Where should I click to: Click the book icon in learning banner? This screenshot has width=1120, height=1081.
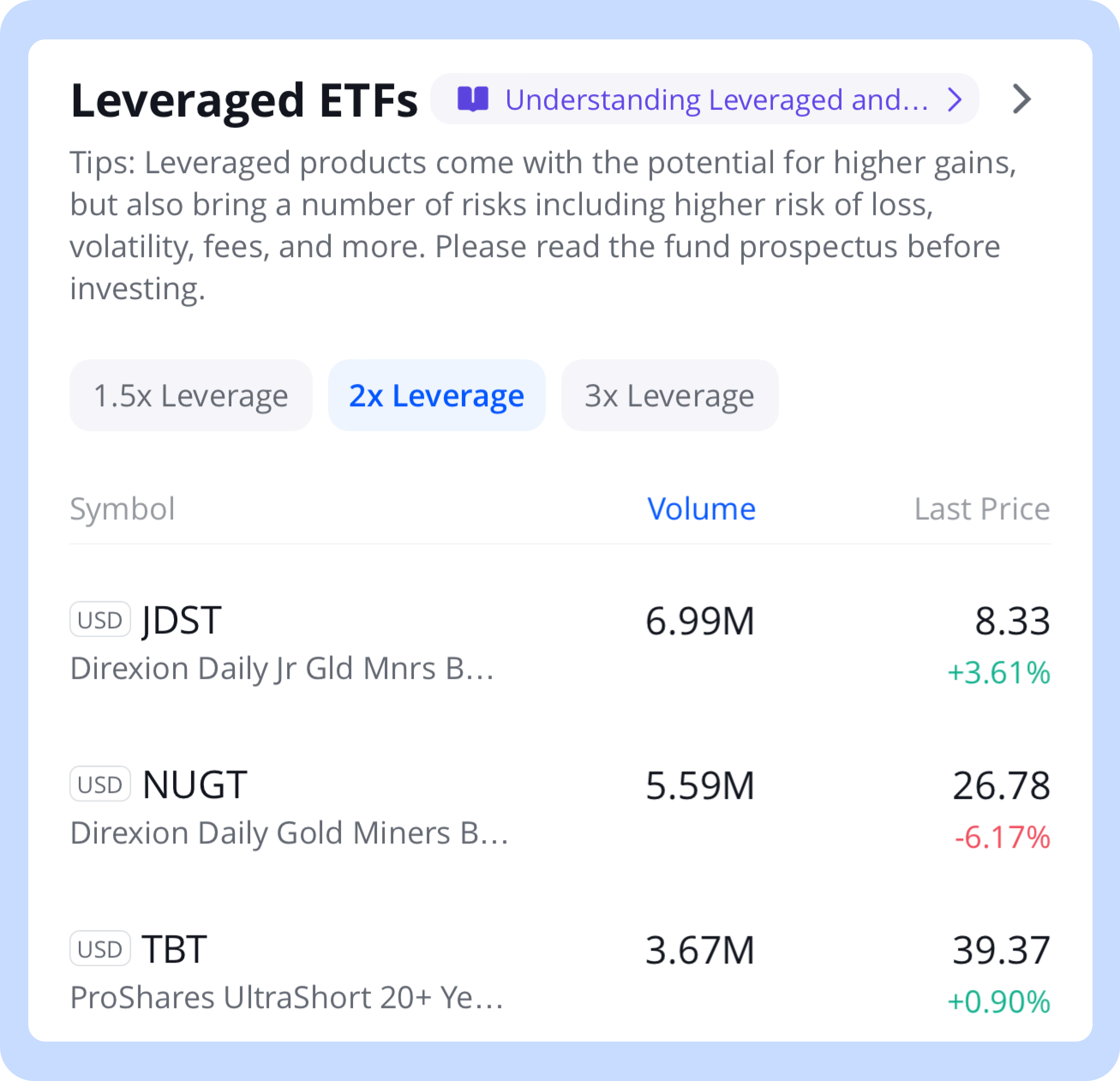[473, 99]
